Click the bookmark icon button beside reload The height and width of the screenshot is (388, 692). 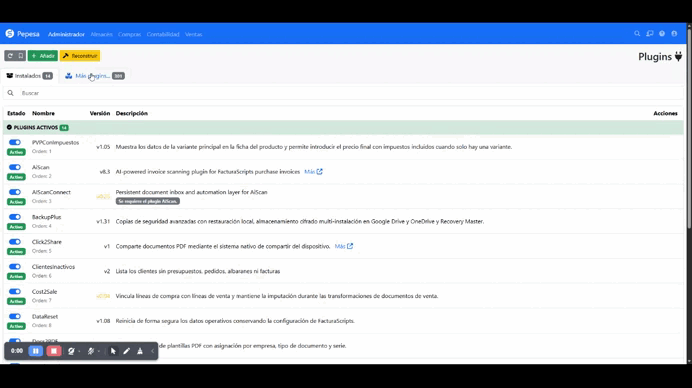[x=21, y=56]
